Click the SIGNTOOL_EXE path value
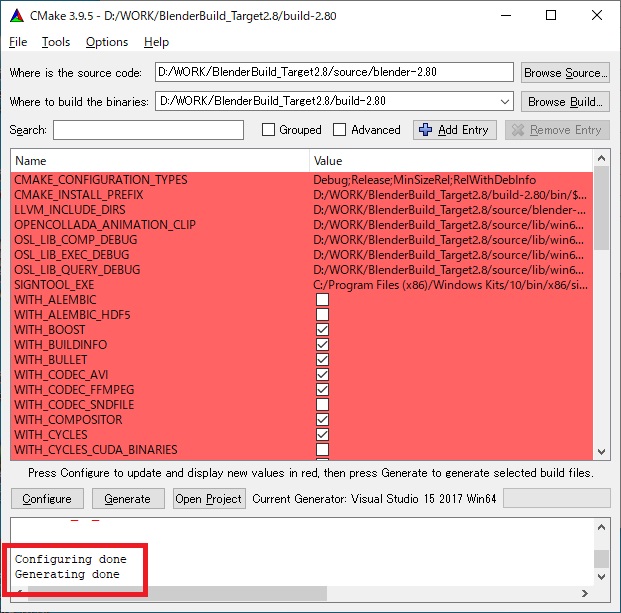This screenshot has width=621, height=613. 450,285
